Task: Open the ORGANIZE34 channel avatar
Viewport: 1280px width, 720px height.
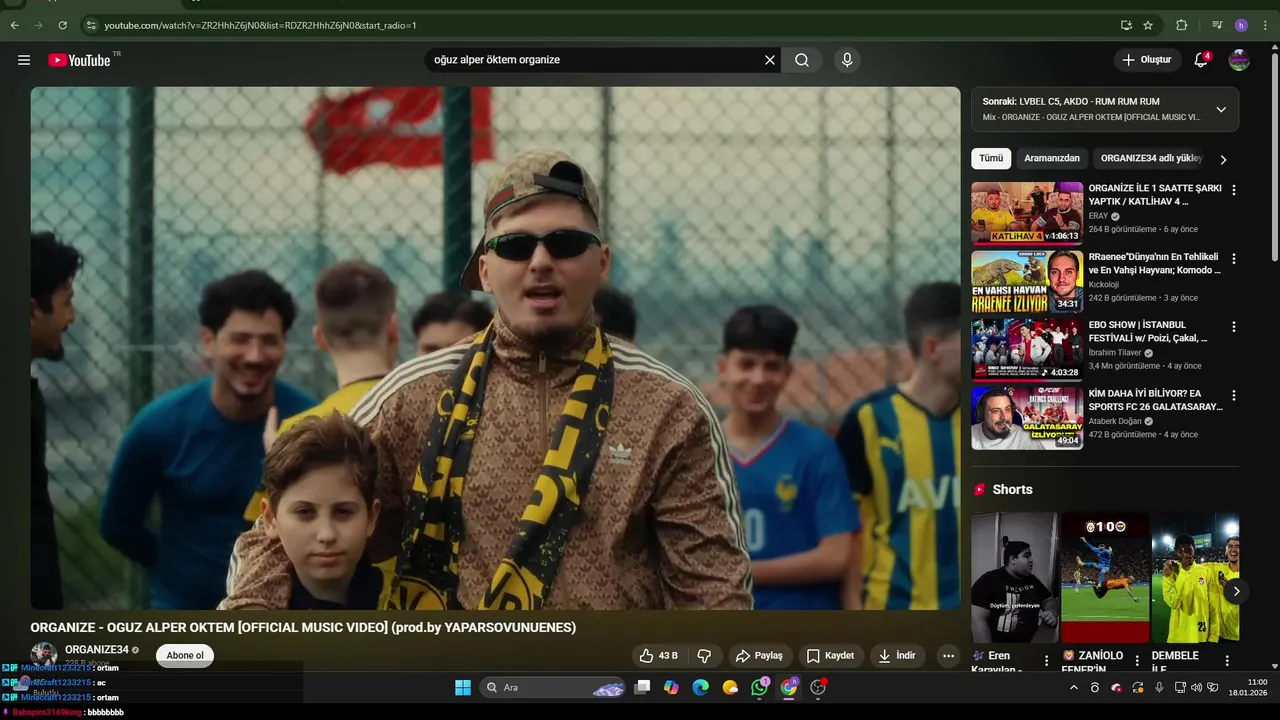Action: (x=43, y=655)
